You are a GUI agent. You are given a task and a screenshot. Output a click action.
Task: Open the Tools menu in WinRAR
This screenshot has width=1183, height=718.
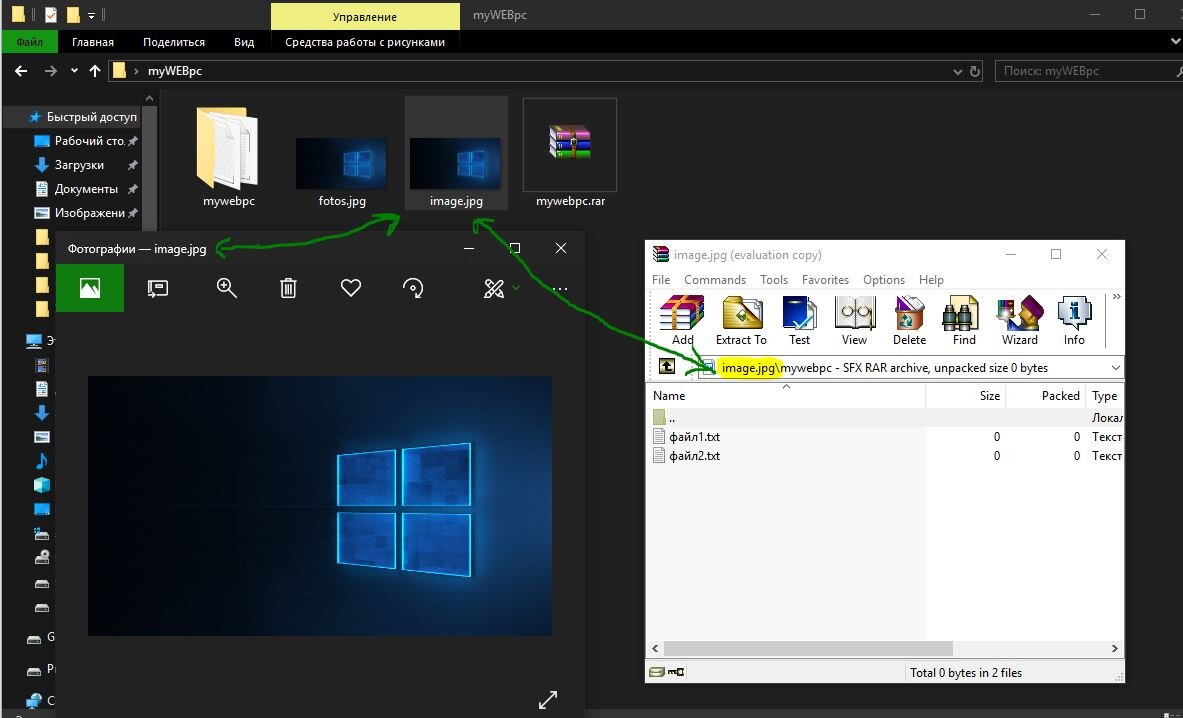click(x=774, y=280)
